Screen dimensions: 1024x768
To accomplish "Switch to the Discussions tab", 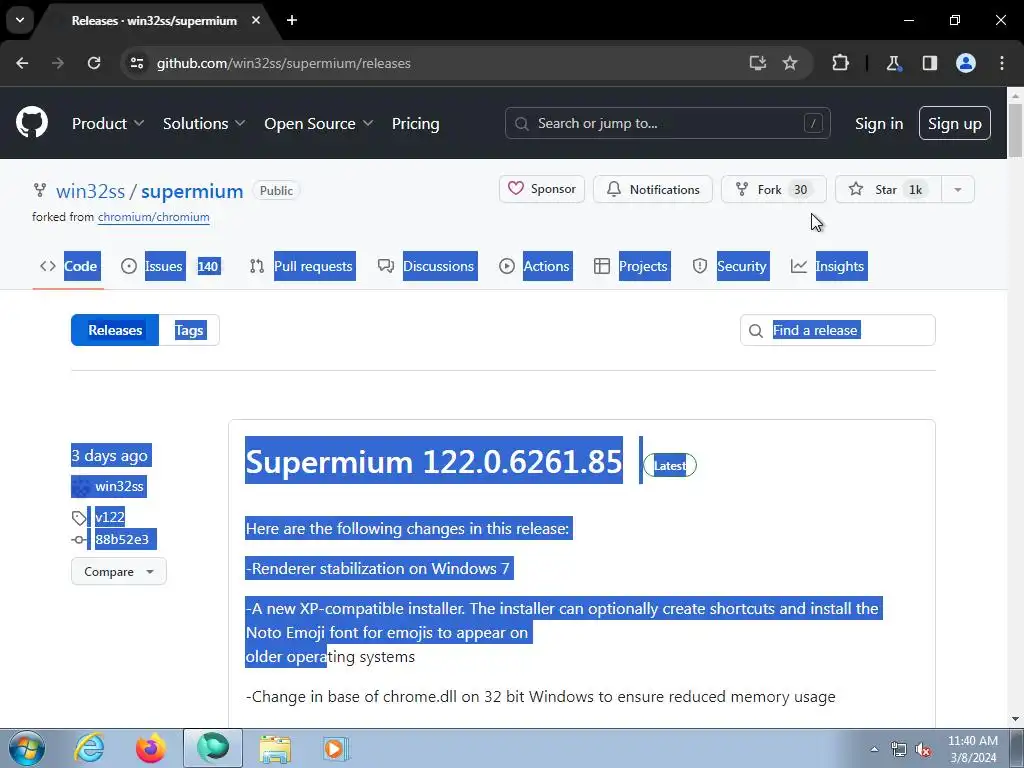I will [x=427, y=266].
